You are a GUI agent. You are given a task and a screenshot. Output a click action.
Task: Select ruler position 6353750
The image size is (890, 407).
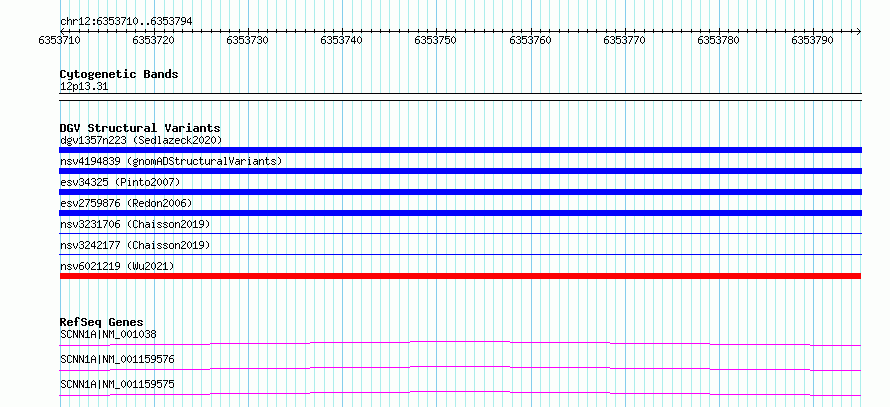435,40
